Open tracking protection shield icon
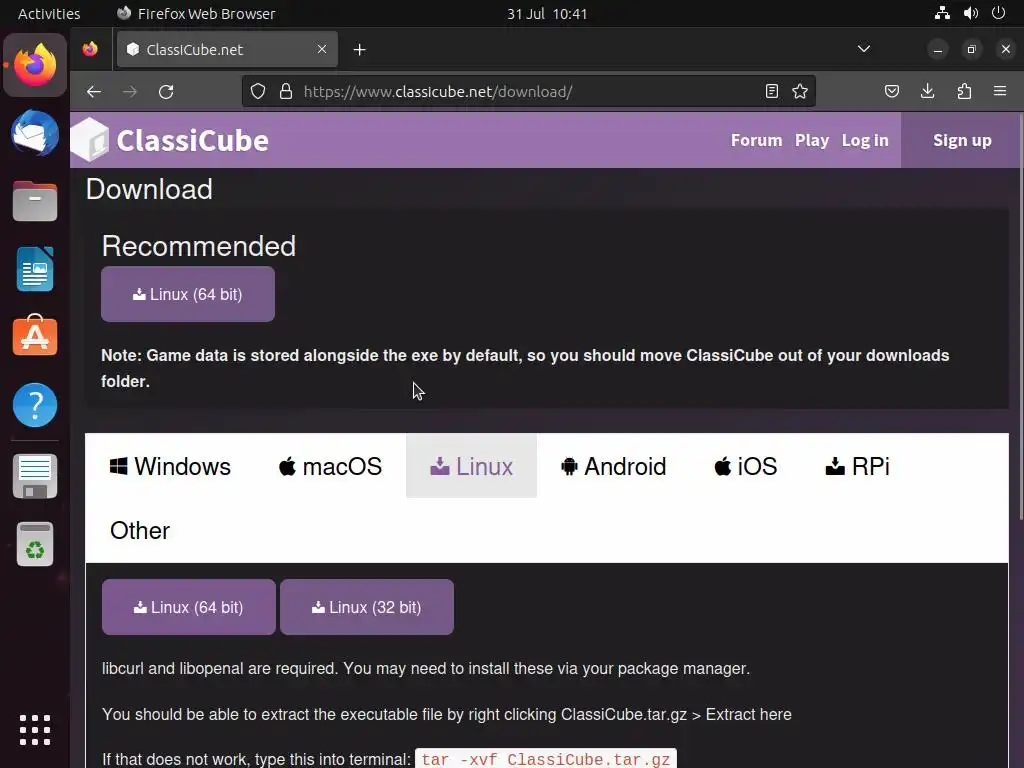Viewport: 1024px width, 768px height. tap(258, 91)
